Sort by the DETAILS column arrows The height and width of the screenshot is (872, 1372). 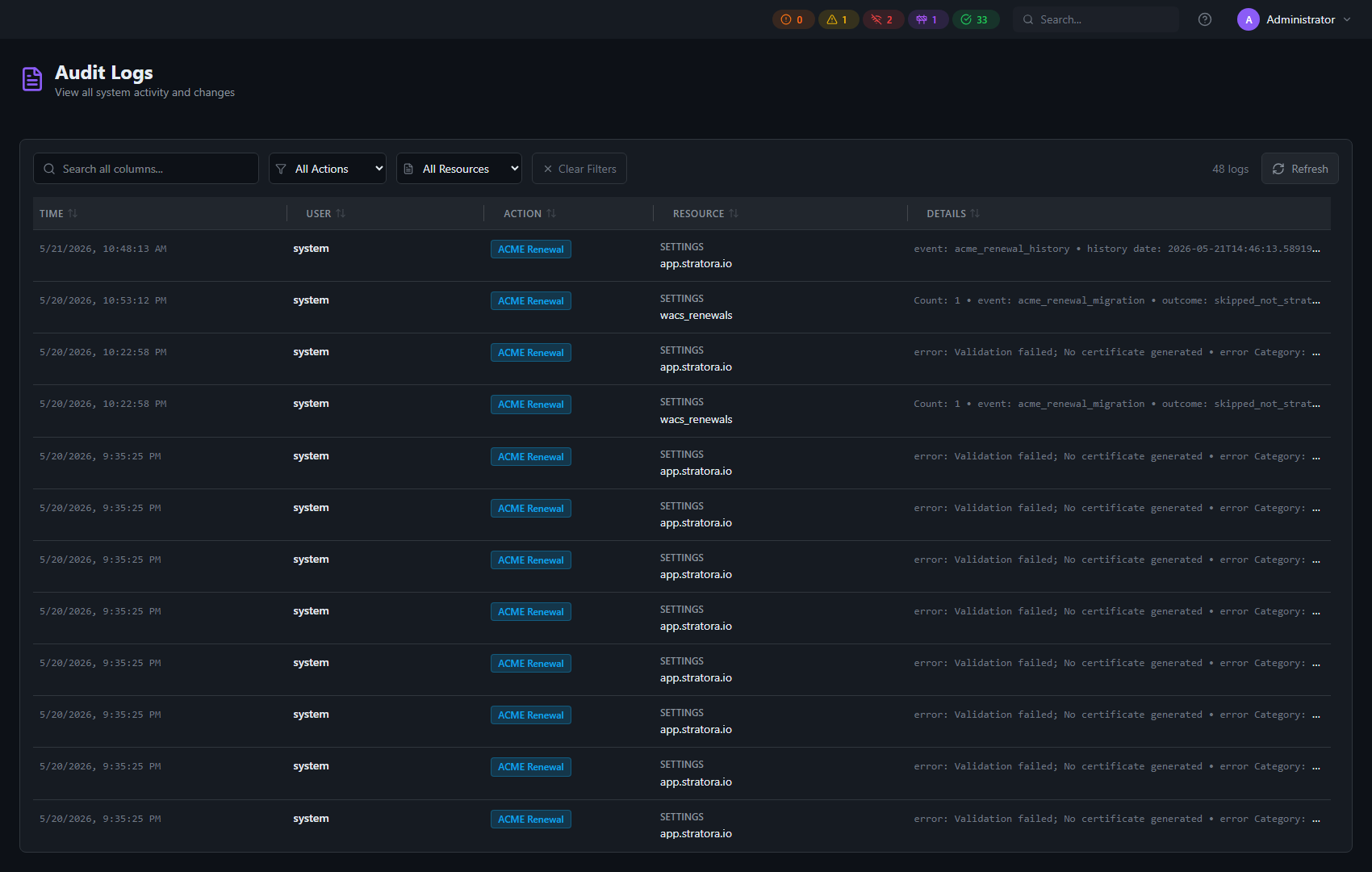click(975, 213)
